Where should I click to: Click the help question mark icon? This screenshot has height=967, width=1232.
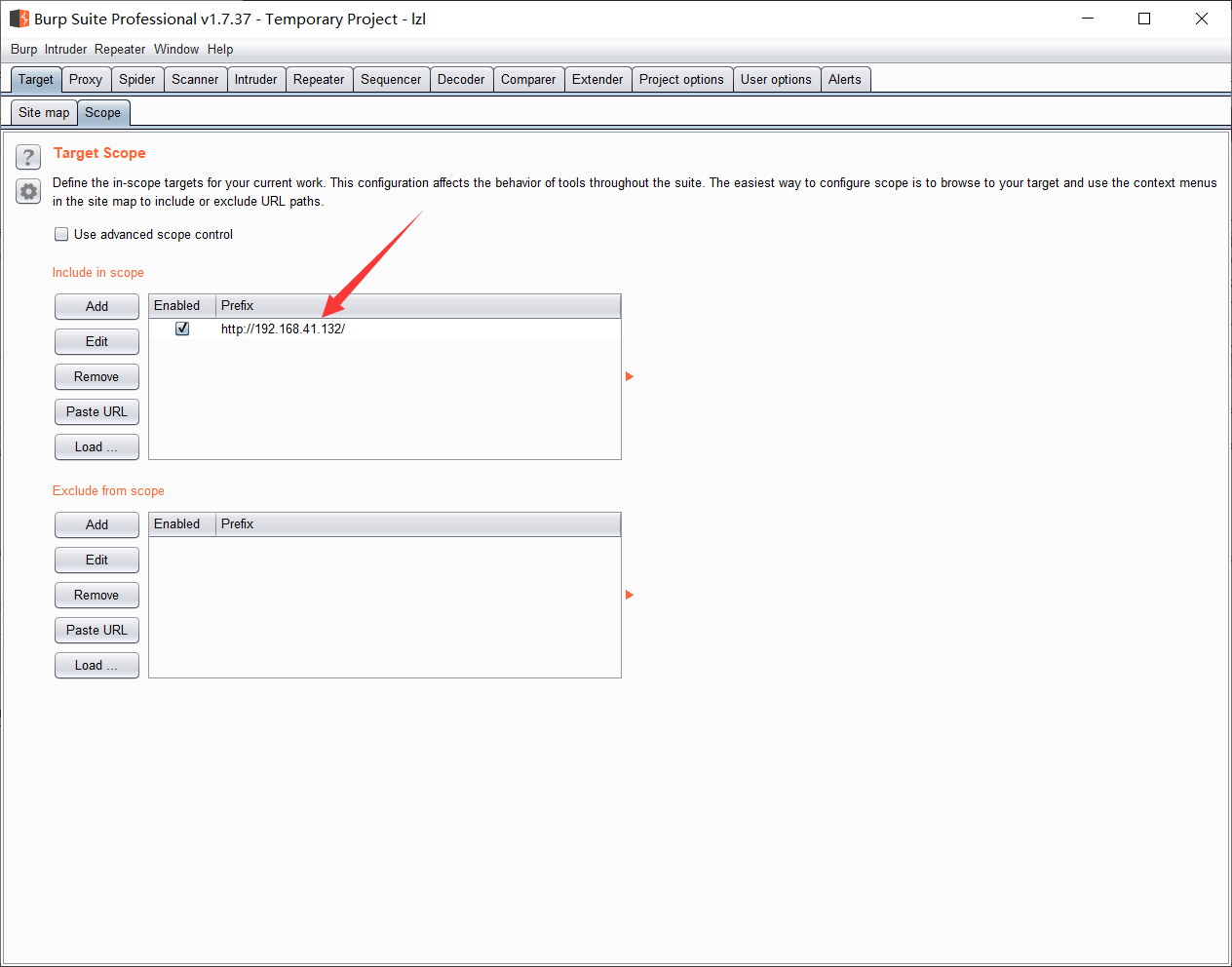(27, 157)
